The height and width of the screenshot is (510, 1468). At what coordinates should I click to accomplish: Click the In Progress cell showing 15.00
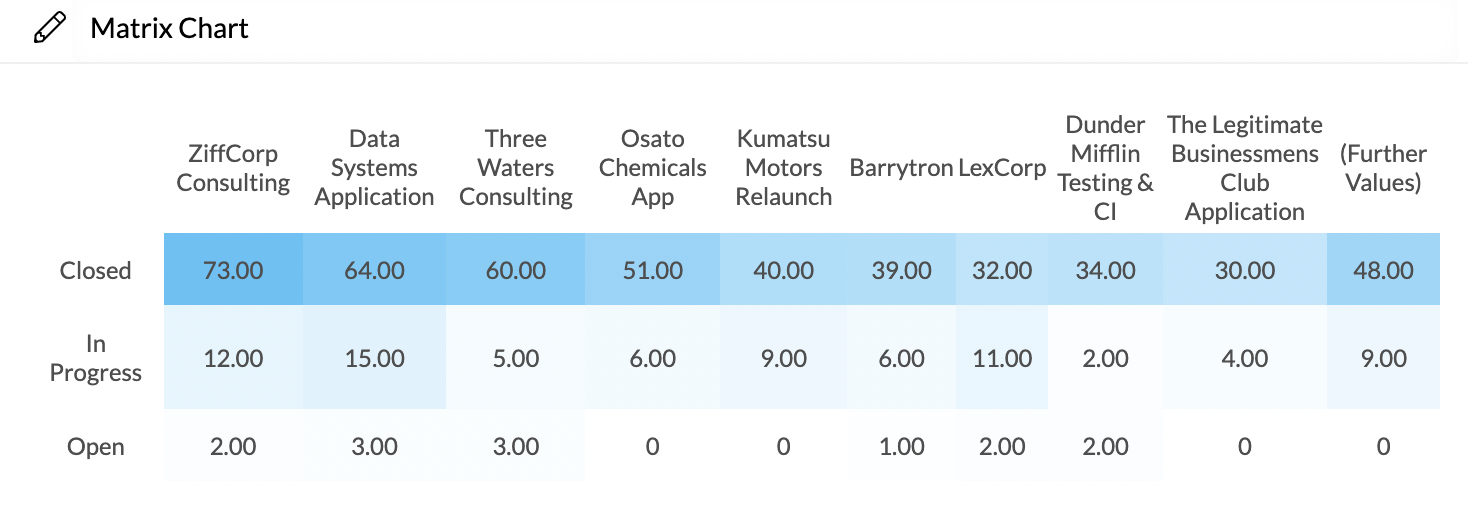coord(374,358)
